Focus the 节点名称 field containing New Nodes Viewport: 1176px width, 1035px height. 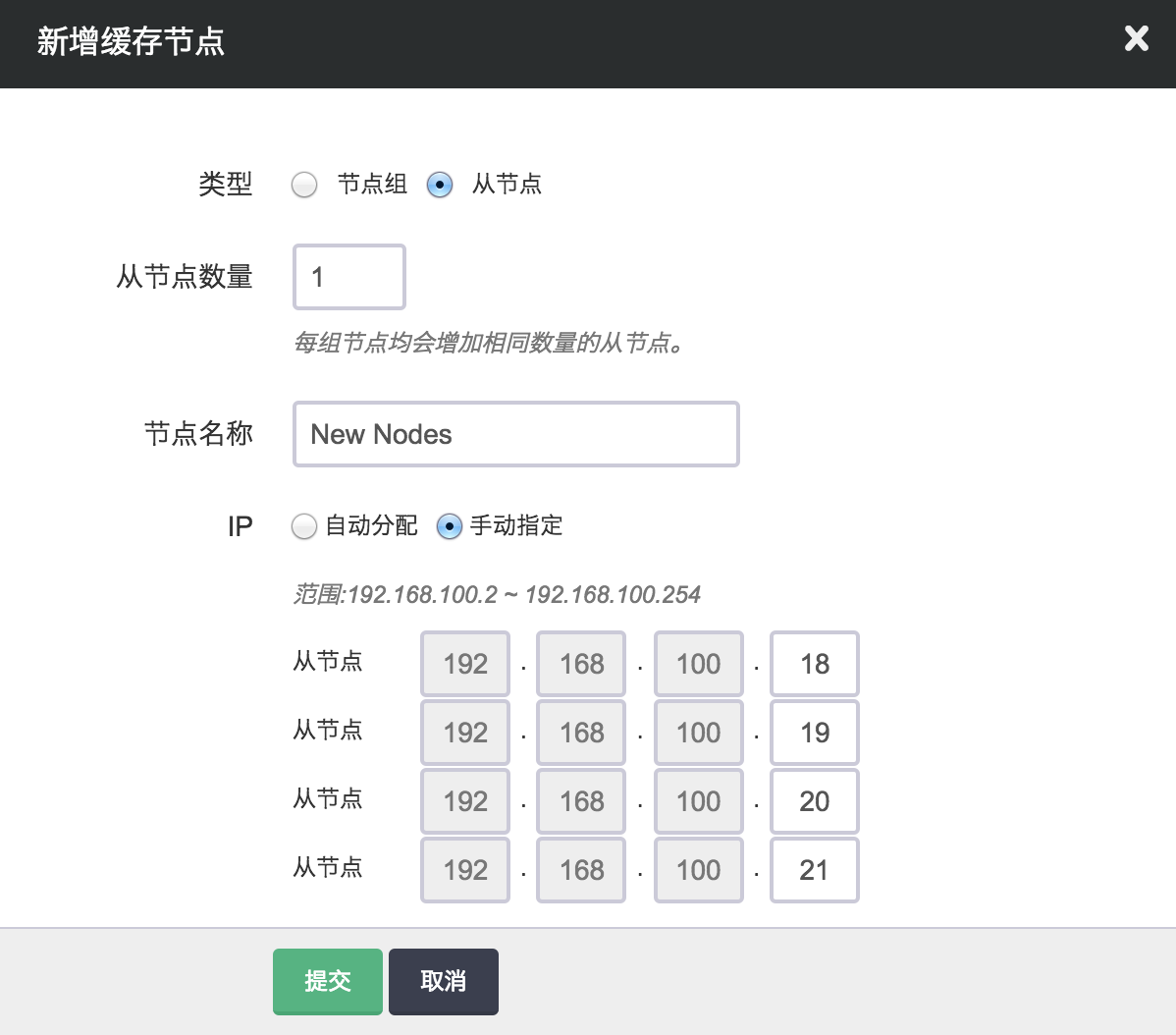pos(515,434)
